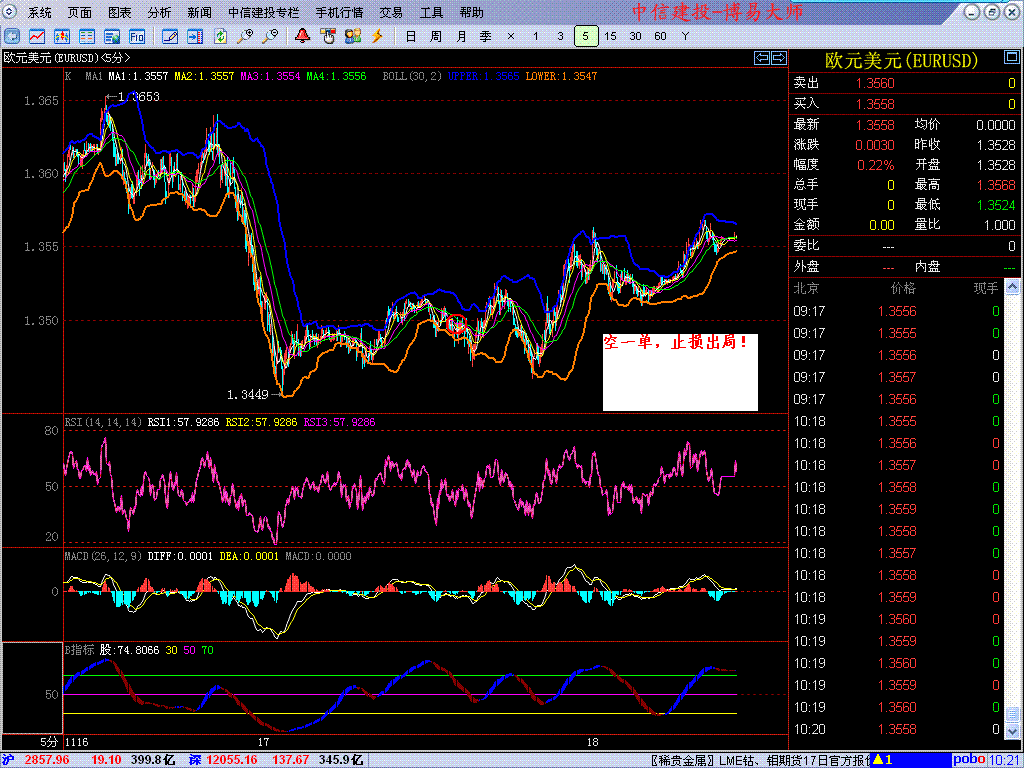1024x768 pixels.
Task: Open the 新闻 menu
Action: (x=199, y=12)
